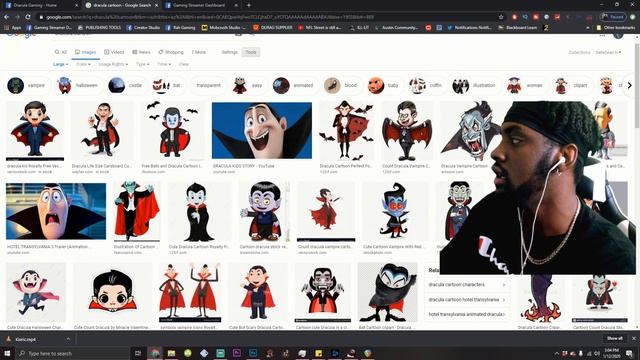Image resolution: width=640 pixels, height=360 pixels.
Task: Clear the applied image filters
Action: click(x=184, y=64)
